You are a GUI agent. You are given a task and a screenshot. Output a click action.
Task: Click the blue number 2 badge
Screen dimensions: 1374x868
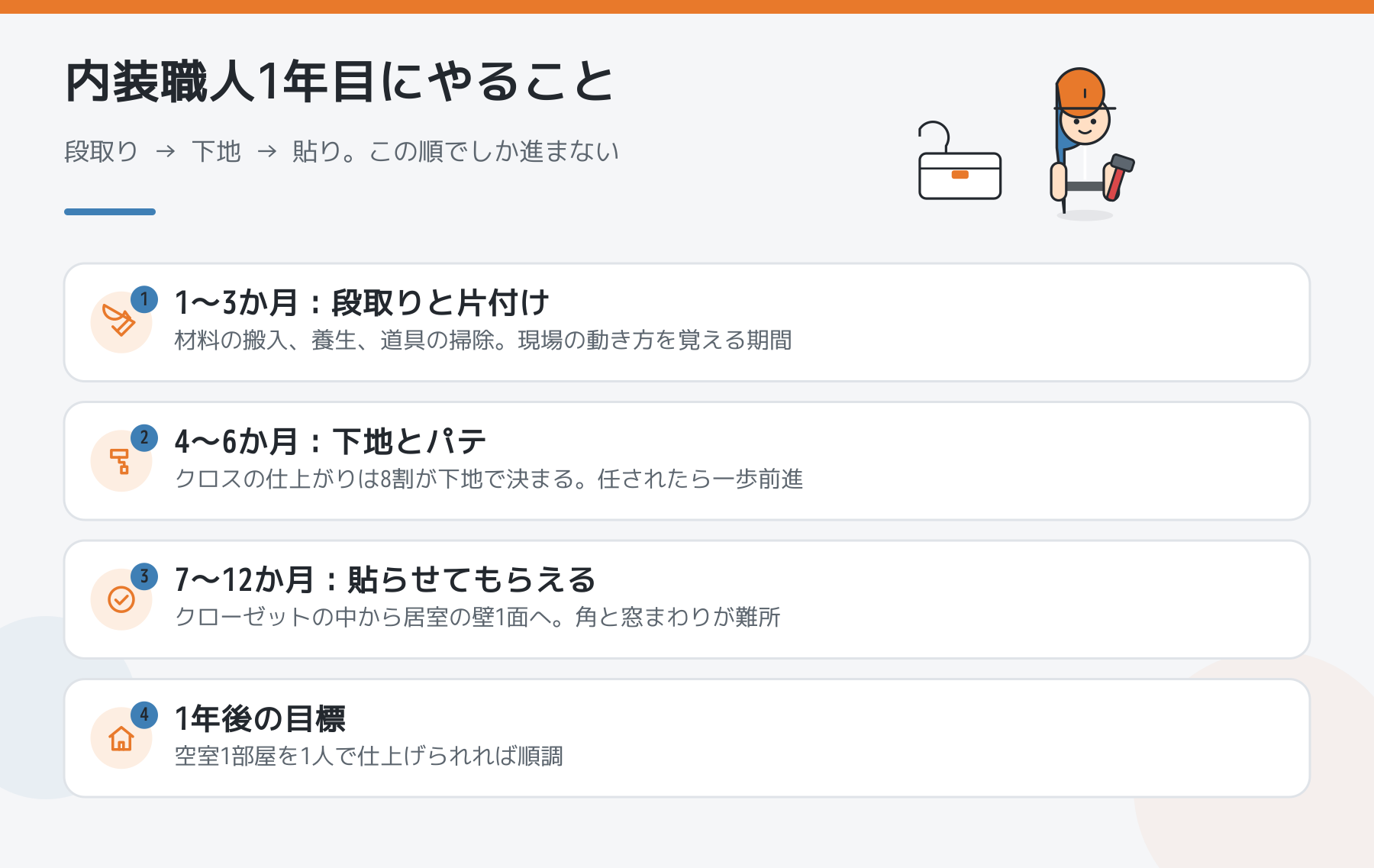pyautogui.click(x=144, y=438)
